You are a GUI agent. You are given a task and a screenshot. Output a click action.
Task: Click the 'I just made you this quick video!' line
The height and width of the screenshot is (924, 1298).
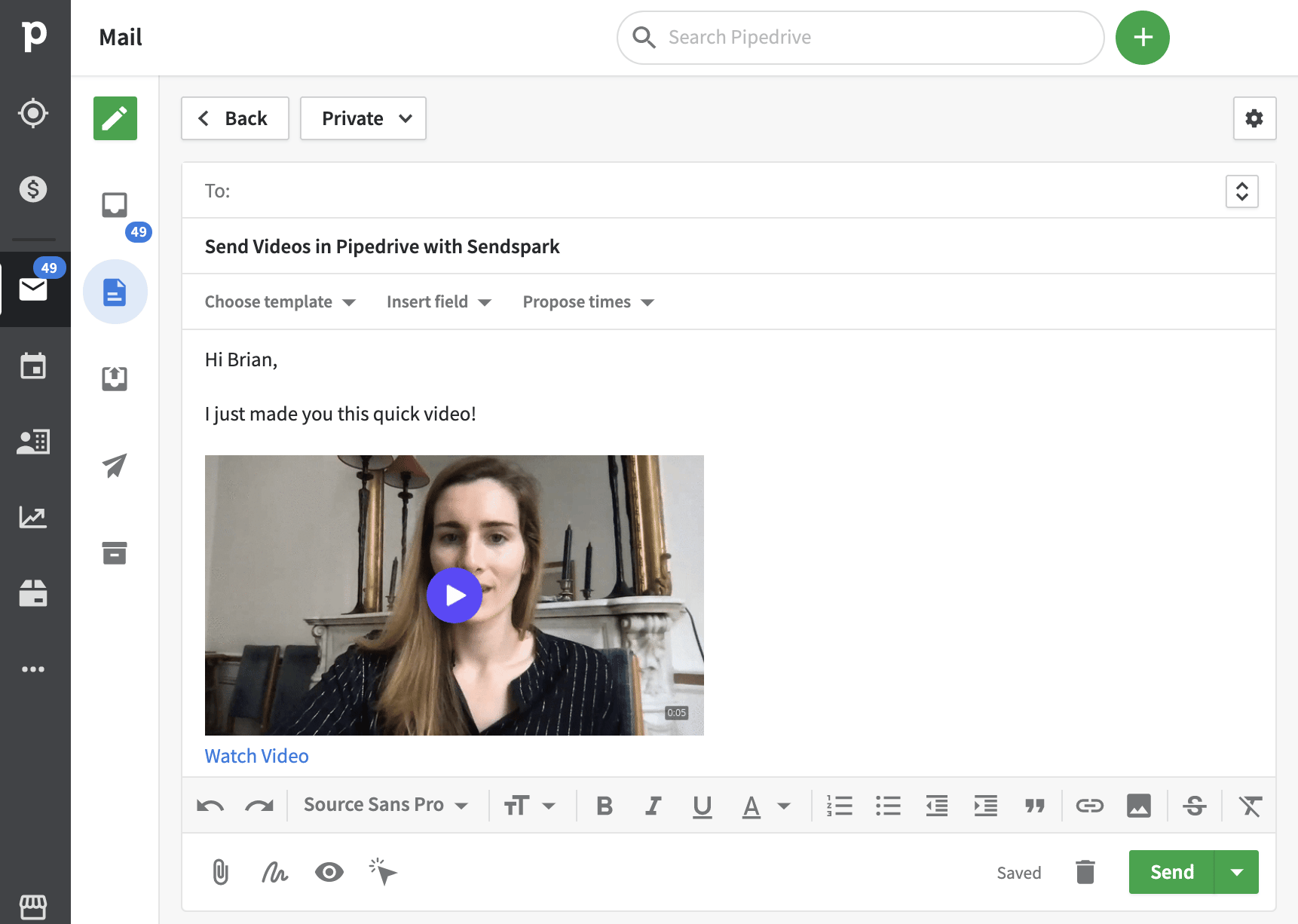pos(341,414)
